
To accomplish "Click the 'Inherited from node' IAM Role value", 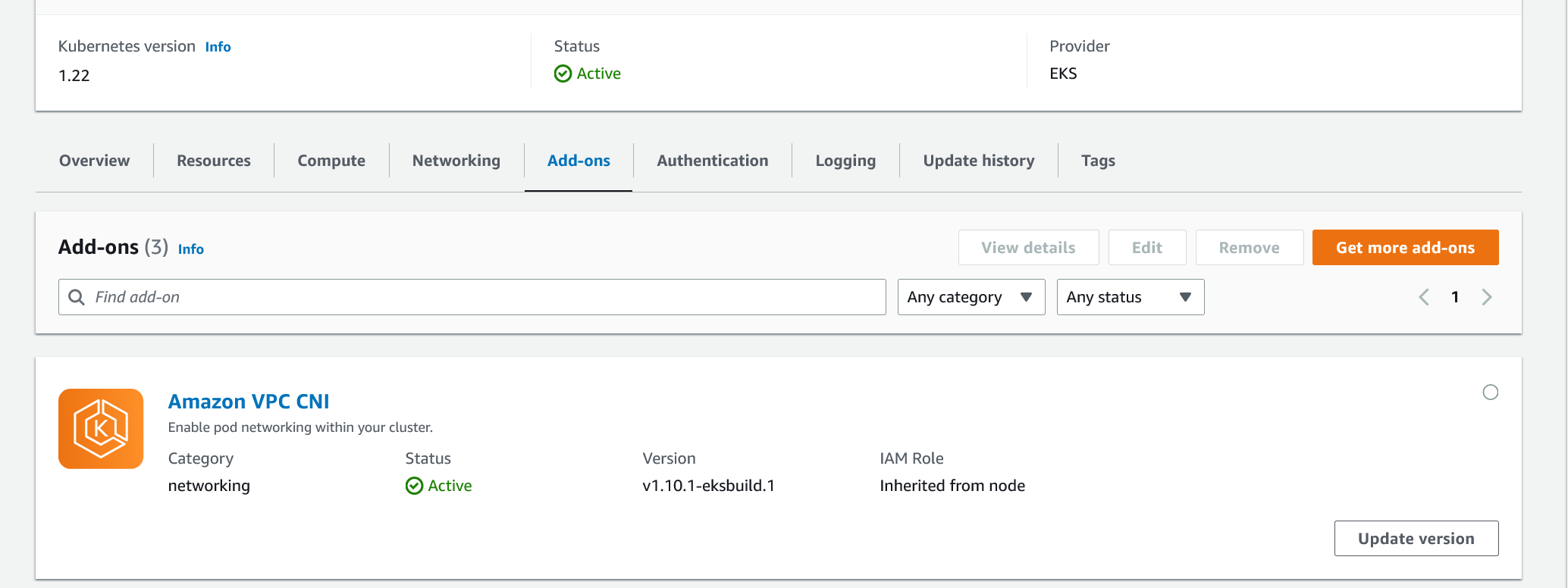I will coord(952,486).
